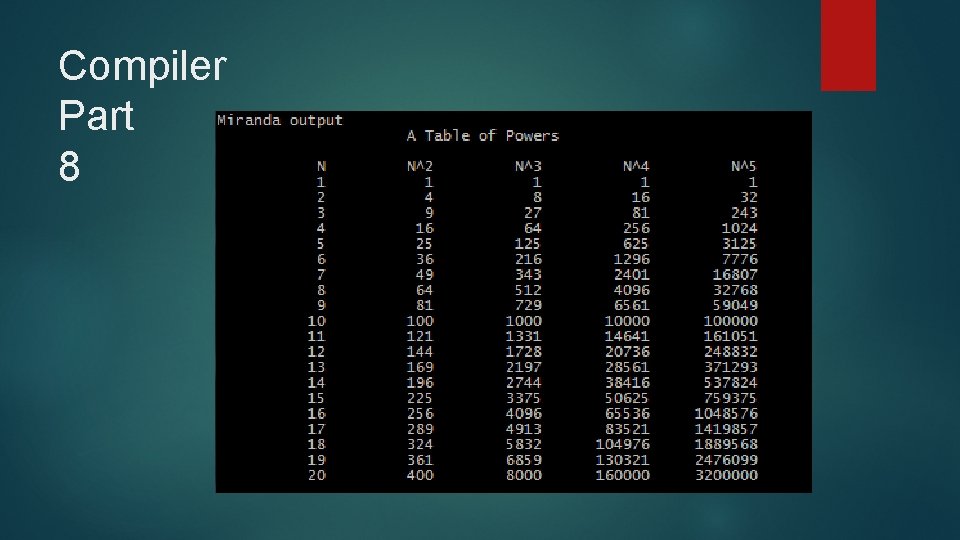960x540 pixels.
Task: Click the value 121 in the N^2 column
Action: pos(420,337)
